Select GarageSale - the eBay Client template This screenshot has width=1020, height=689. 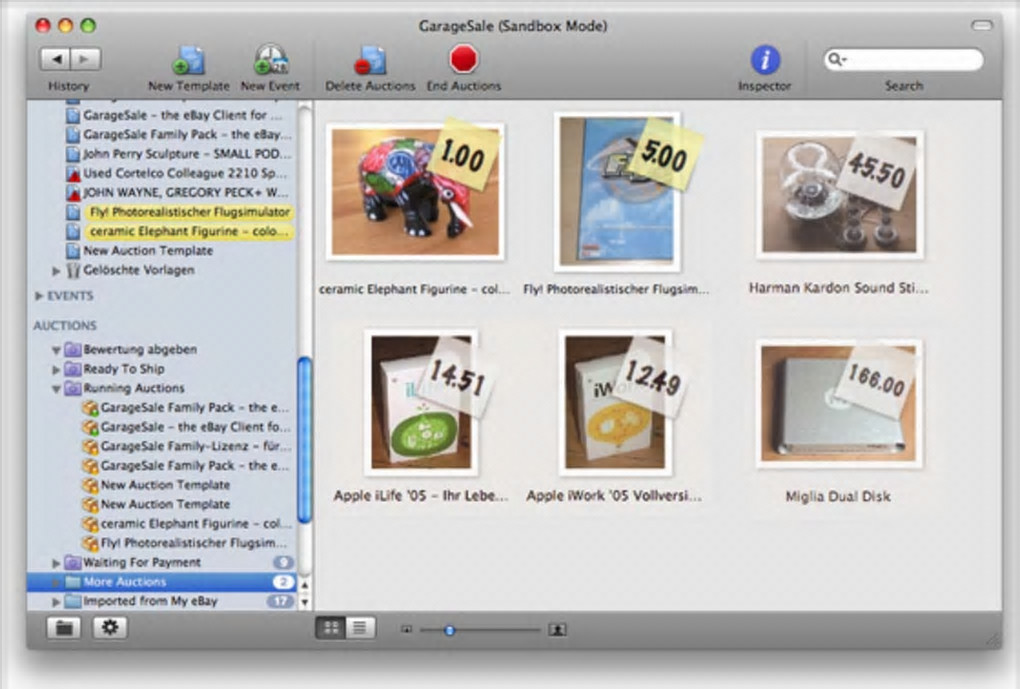(161, 115)
